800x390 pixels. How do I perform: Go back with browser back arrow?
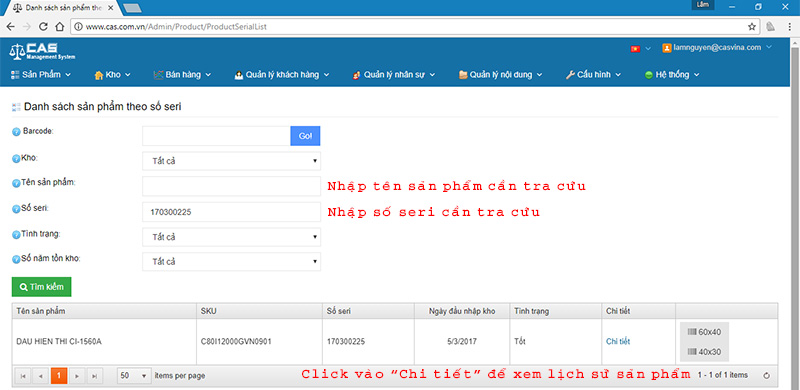tap(10, 27)
